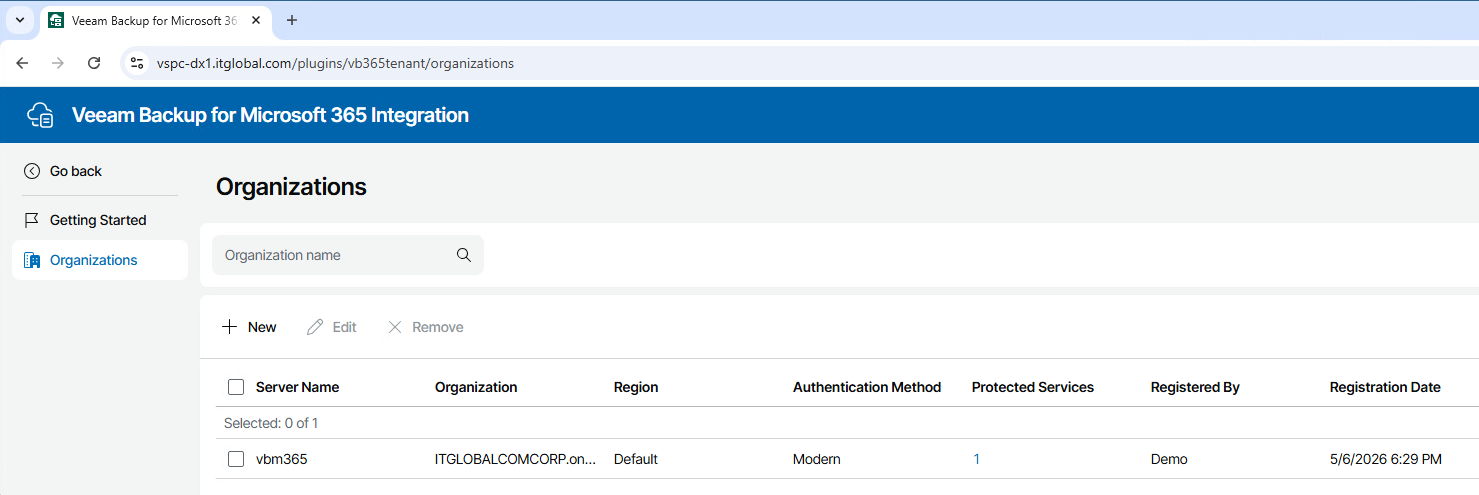Click the Remove button label
Viewport: 1479px width, 495px height.
point(438,327)
